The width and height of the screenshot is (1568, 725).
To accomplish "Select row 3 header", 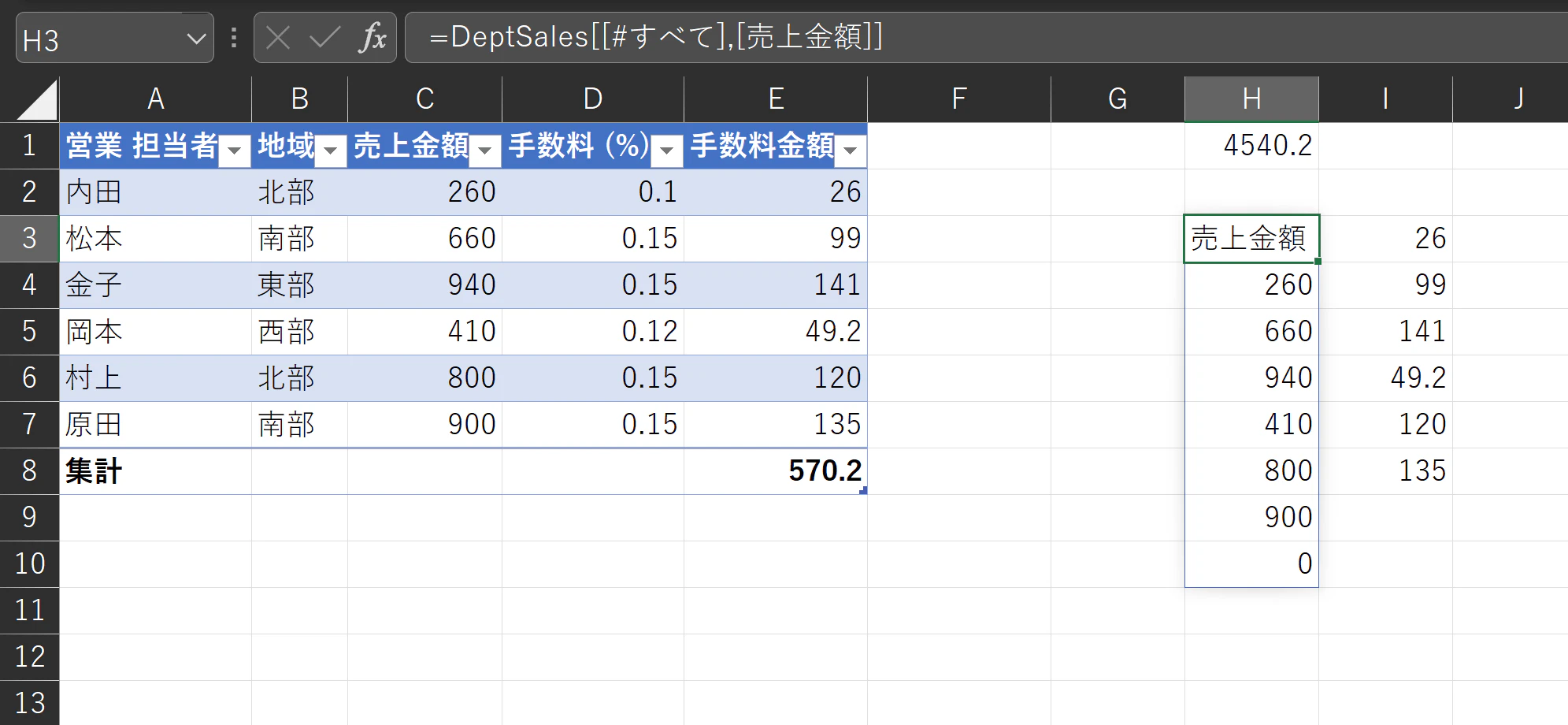I will click(x=30, y=239).
